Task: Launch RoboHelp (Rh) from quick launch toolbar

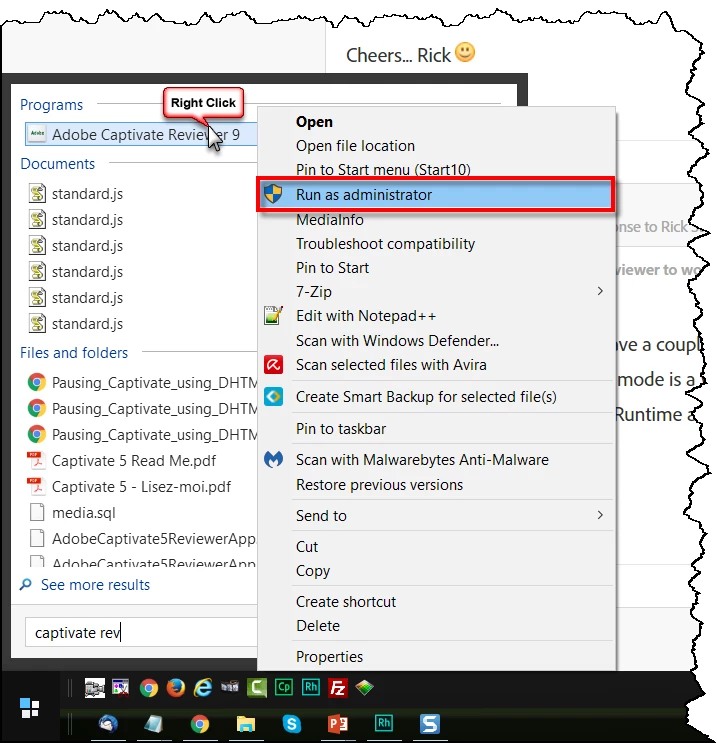Action: coord(311,688)
